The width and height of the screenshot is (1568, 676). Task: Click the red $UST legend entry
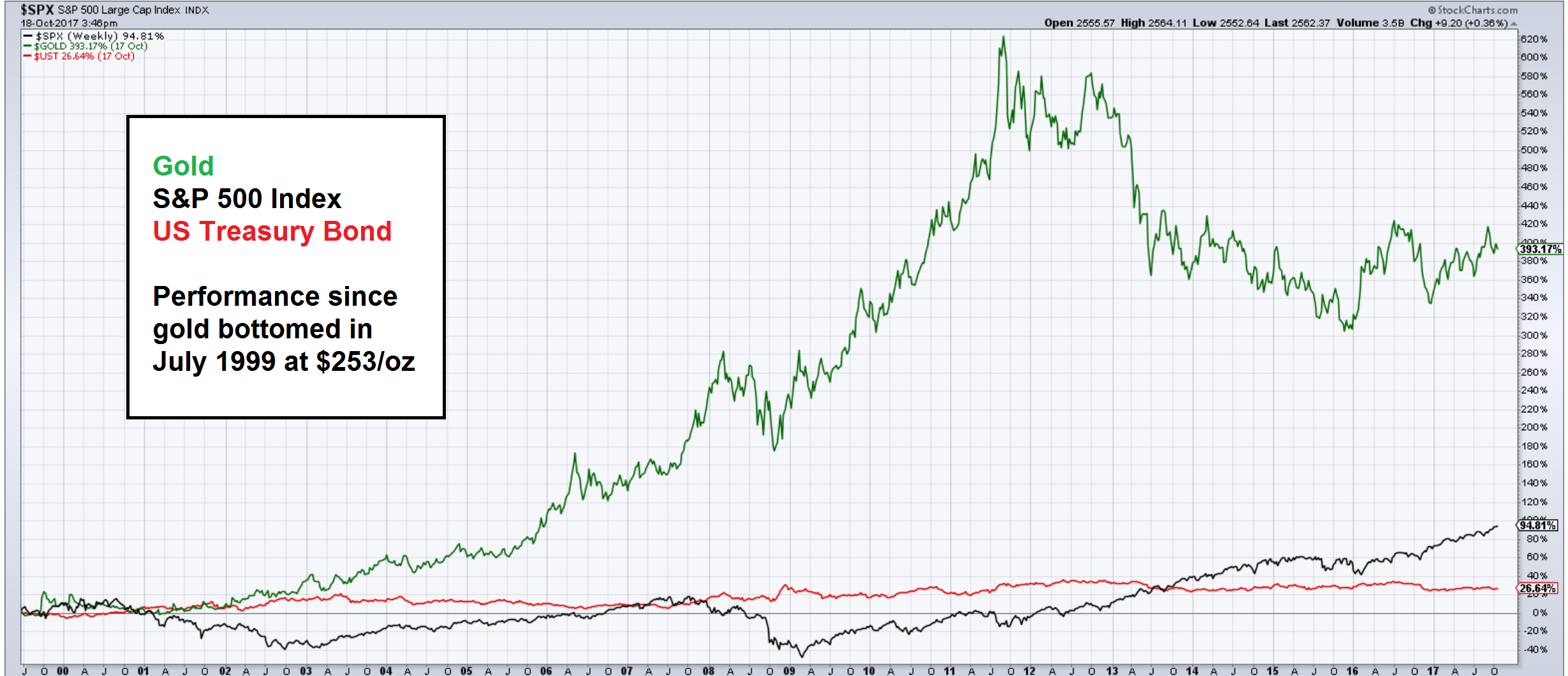(84, 56)
